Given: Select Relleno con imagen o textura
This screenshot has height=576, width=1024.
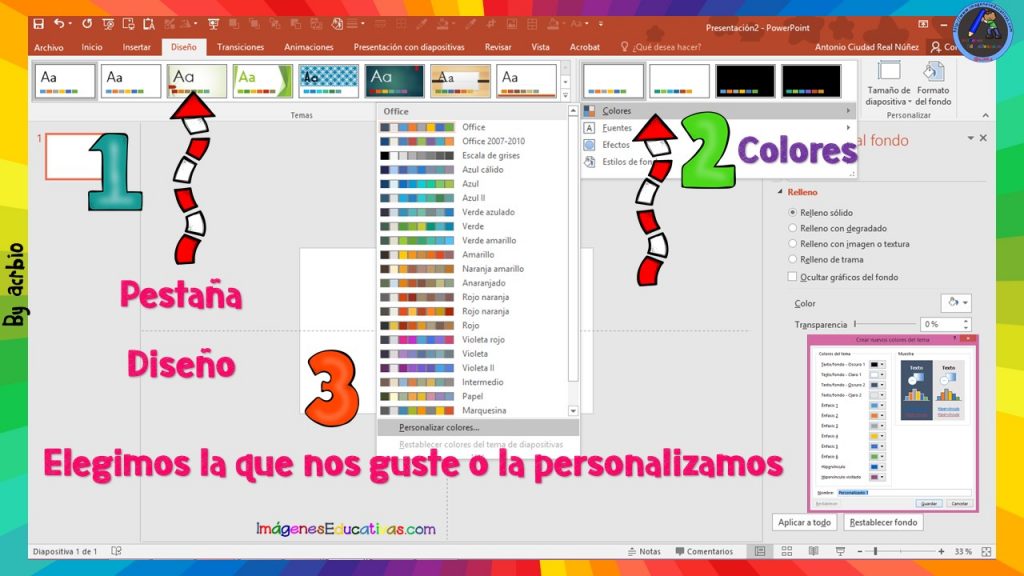Looking at the screenshot, I should click(792, 244).
